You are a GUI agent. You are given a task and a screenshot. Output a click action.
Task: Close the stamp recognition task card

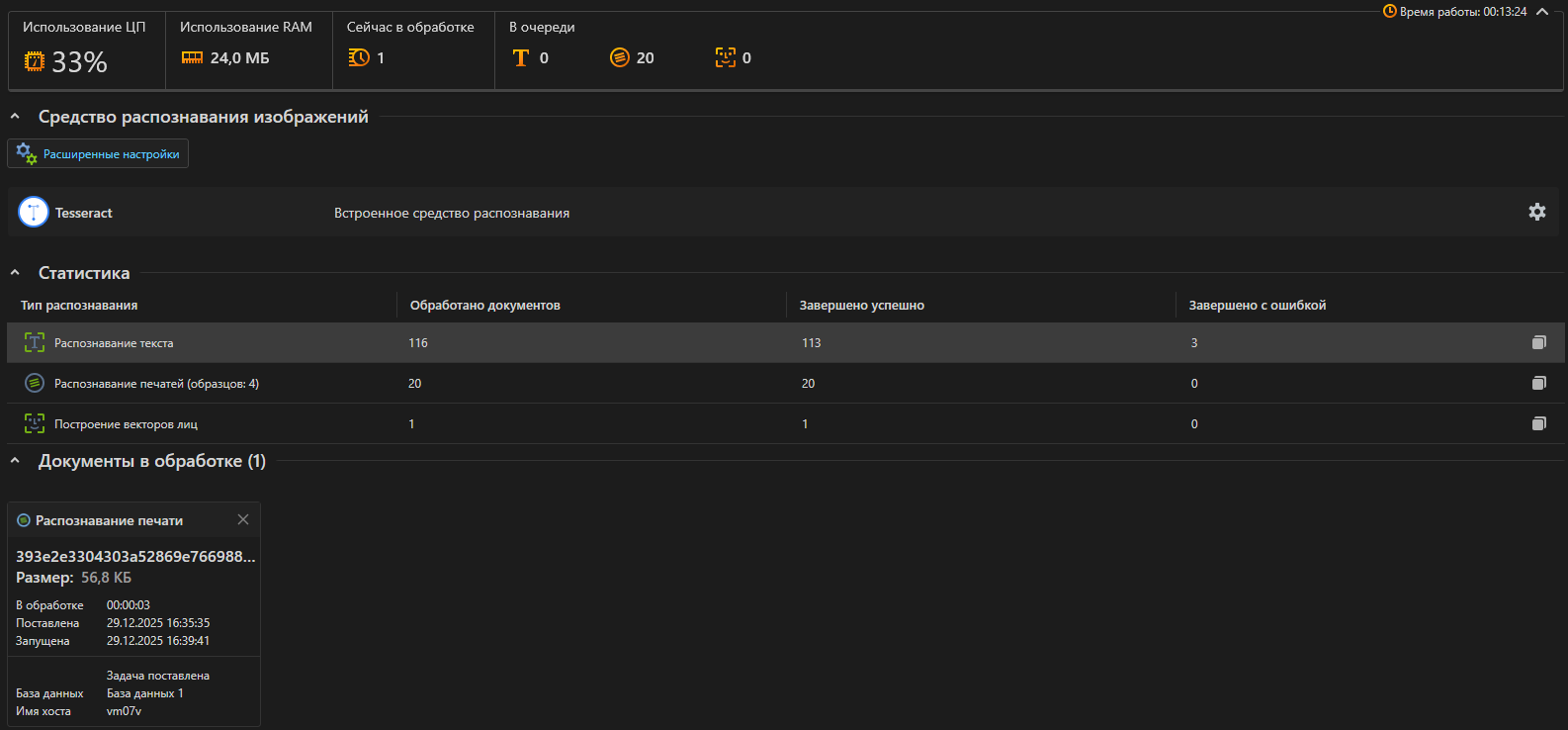(x=243, y=519)
